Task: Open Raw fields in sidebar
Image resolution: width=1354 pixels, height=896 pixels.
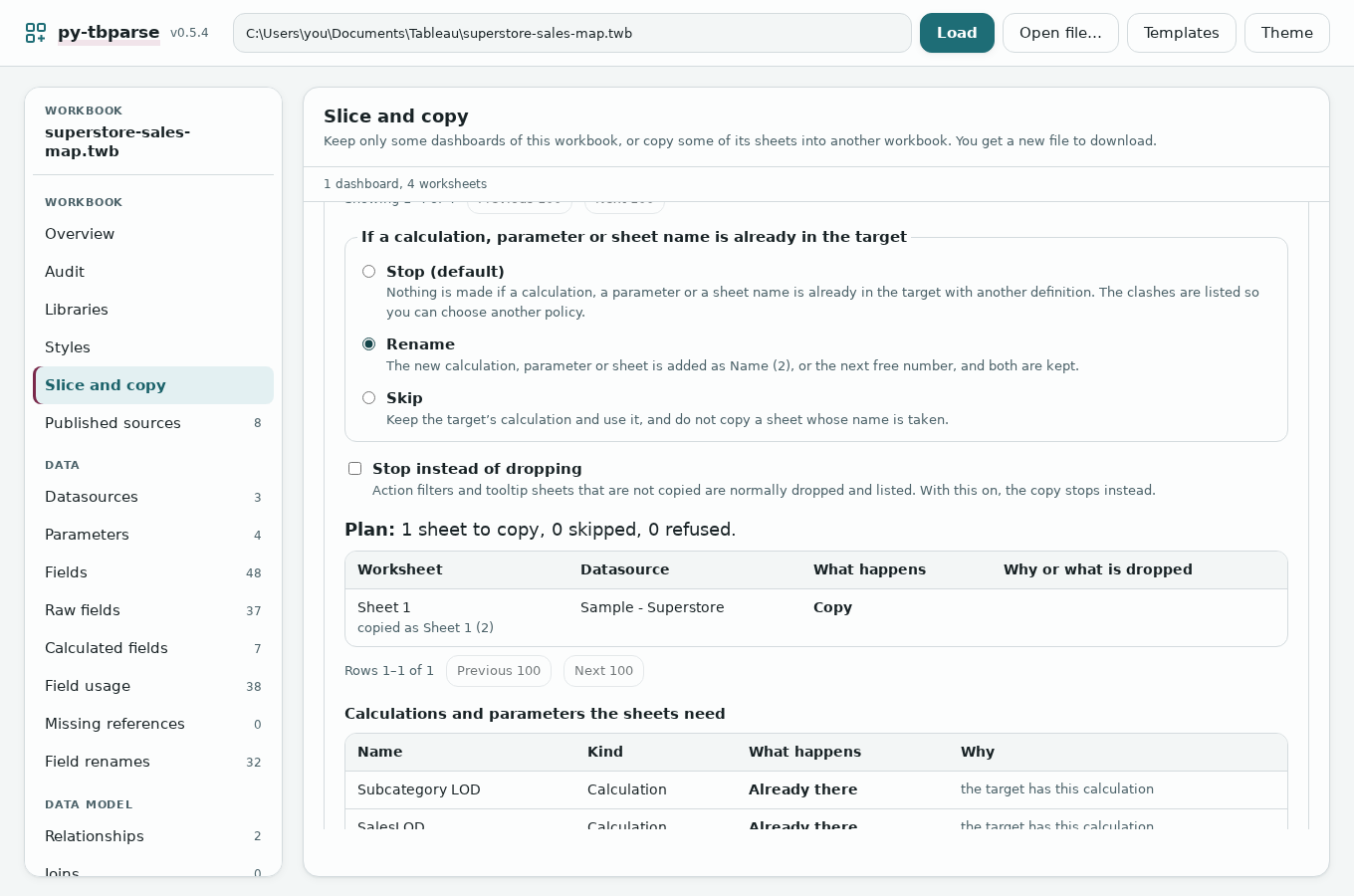Action: click(x=153, y=610)
